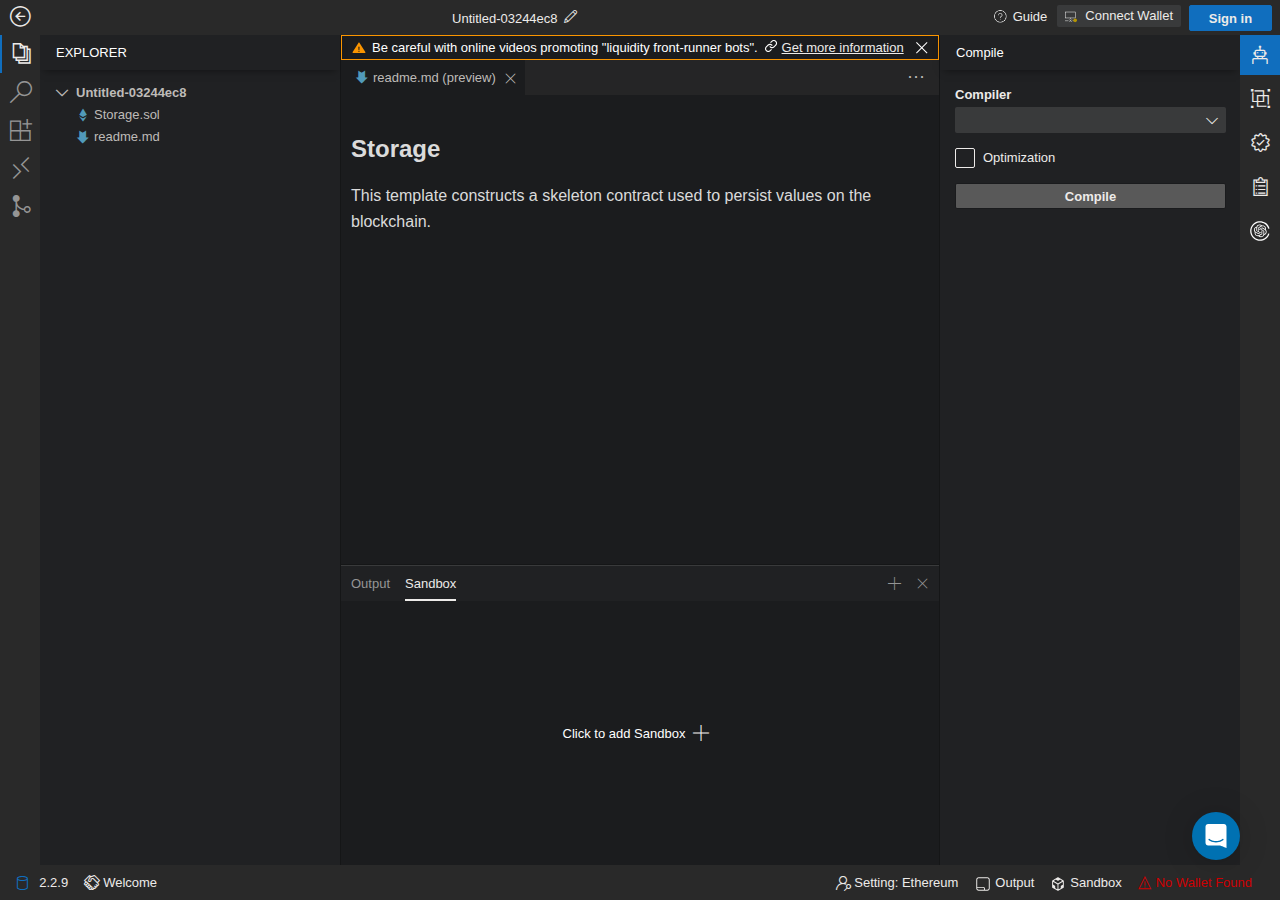Image resolution: width=1280 pixels, height=900 pixels.
Task: Open the clipboard icon on right bar
Action: (1260, 186)
